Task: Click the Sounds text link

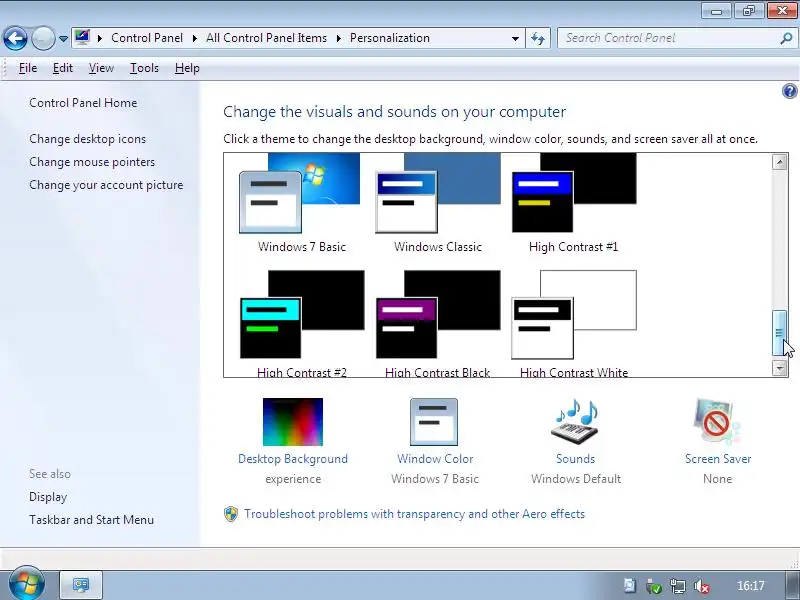Action: click(x=576, y=459)
